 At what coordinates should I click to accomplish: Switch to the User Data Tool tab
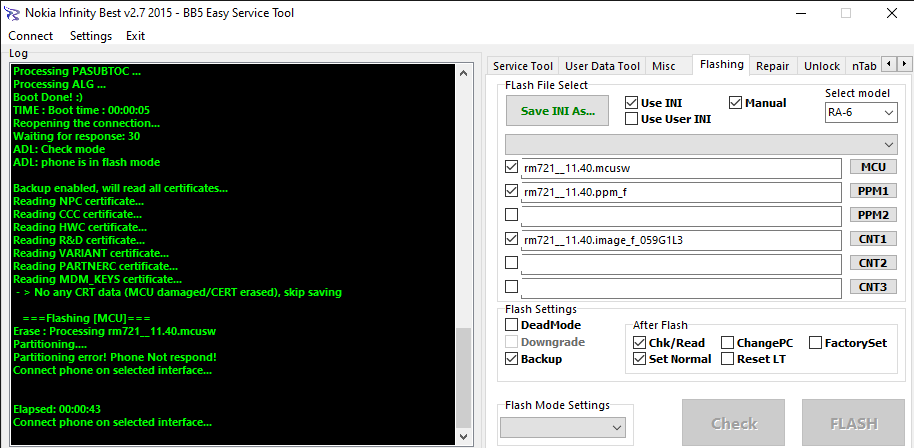point(603,66)
